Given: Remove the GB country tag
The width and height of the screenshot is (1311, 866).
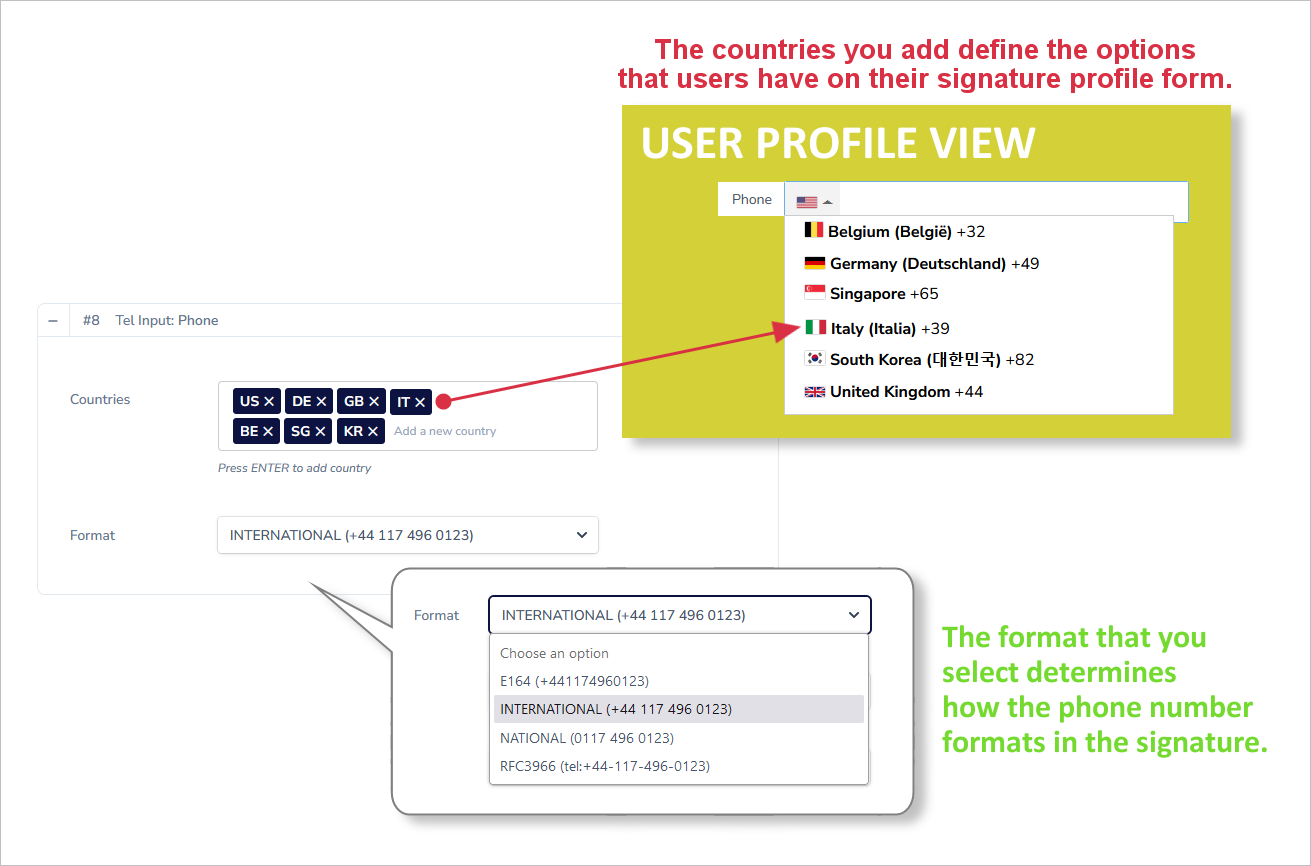Looking at the screenshot, I should click(374, 402).
